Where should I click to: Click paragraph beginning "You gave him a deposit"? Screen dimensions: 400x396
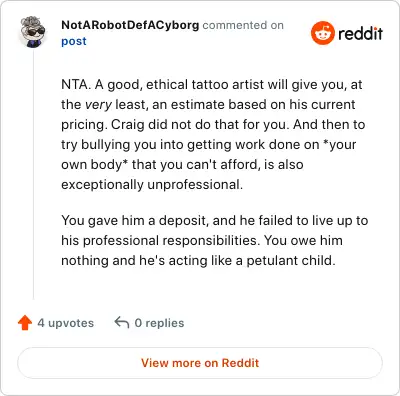(215, 240)
